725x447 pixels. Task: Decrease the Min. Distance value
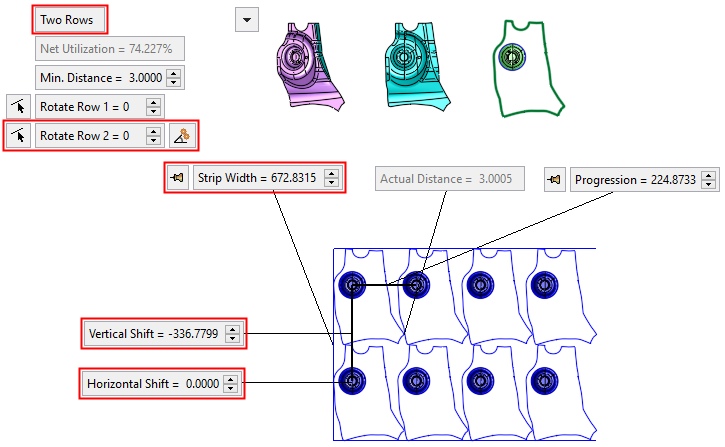coord(174,82)
